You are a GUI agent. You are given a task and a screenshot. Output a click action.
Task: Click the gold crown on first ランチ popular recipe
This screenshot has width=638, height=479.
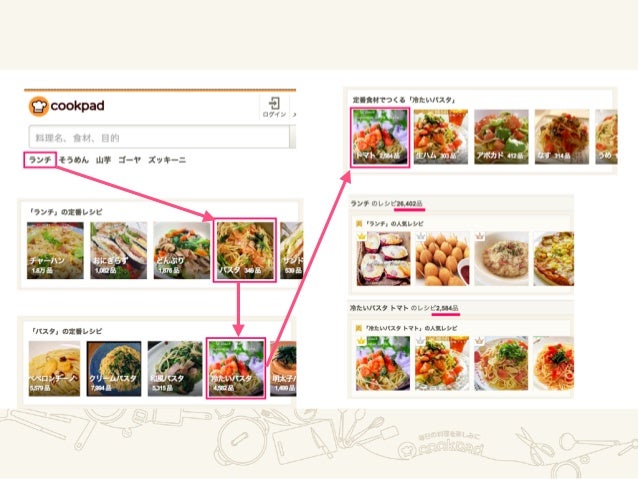point(361,236)
